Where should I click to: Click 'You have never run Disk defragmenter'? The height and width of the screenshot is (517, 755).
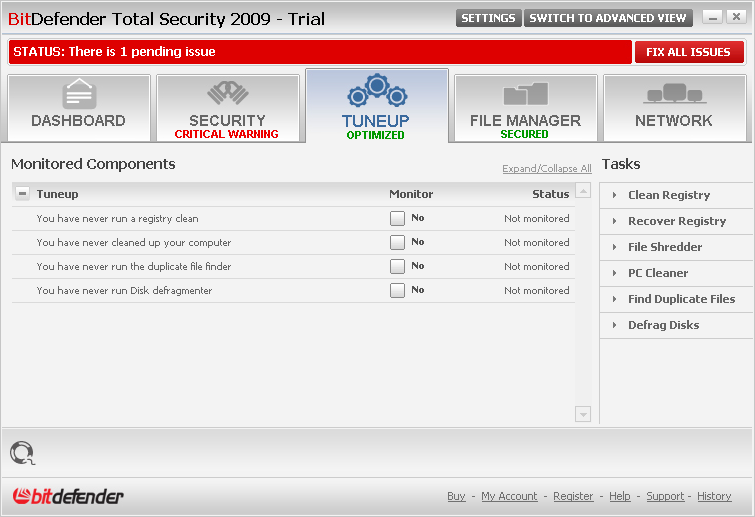pos(124,290)
